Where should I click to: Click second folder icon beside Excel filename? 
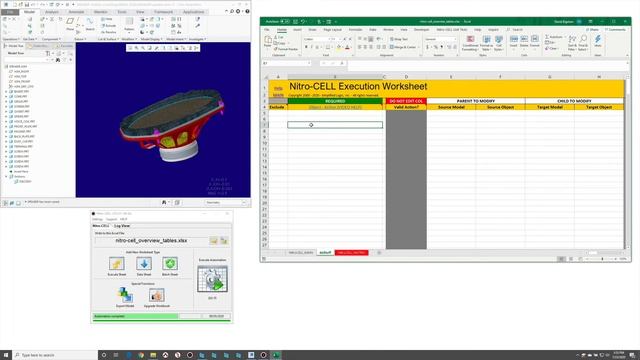pos(224,241)
